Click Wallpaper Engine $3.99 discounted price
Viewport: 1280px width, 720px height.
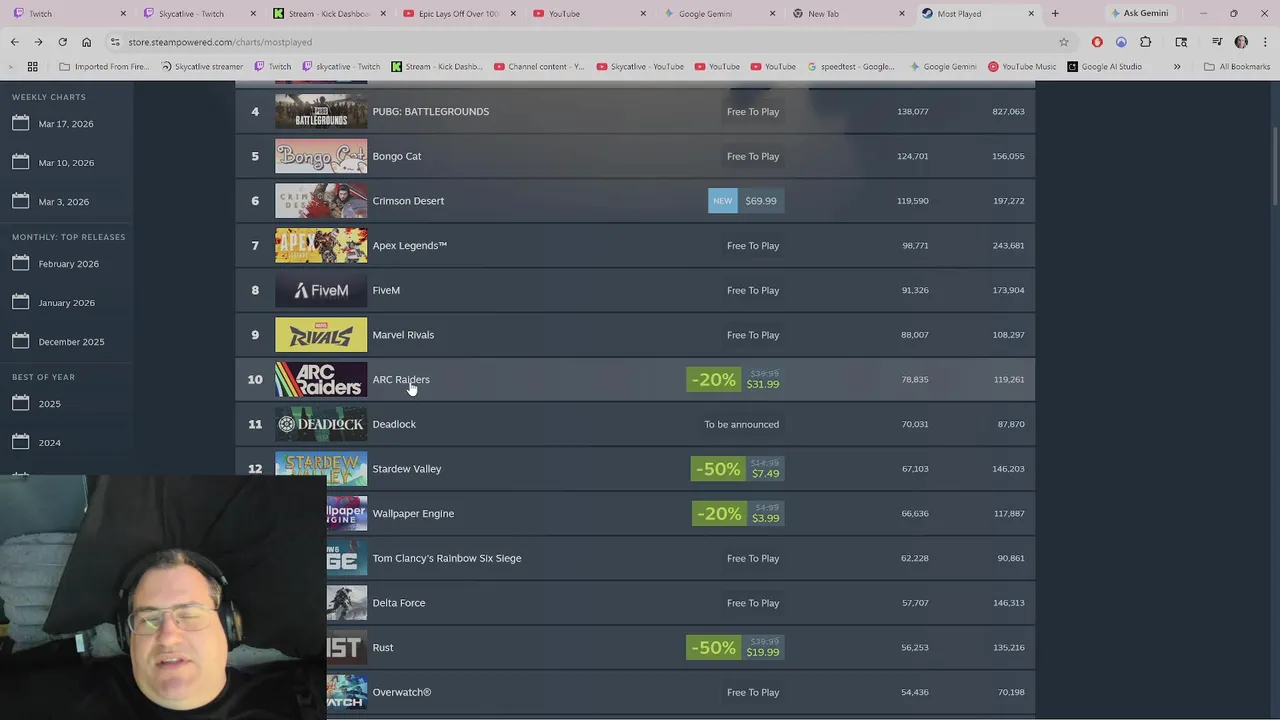coord(766,518)
